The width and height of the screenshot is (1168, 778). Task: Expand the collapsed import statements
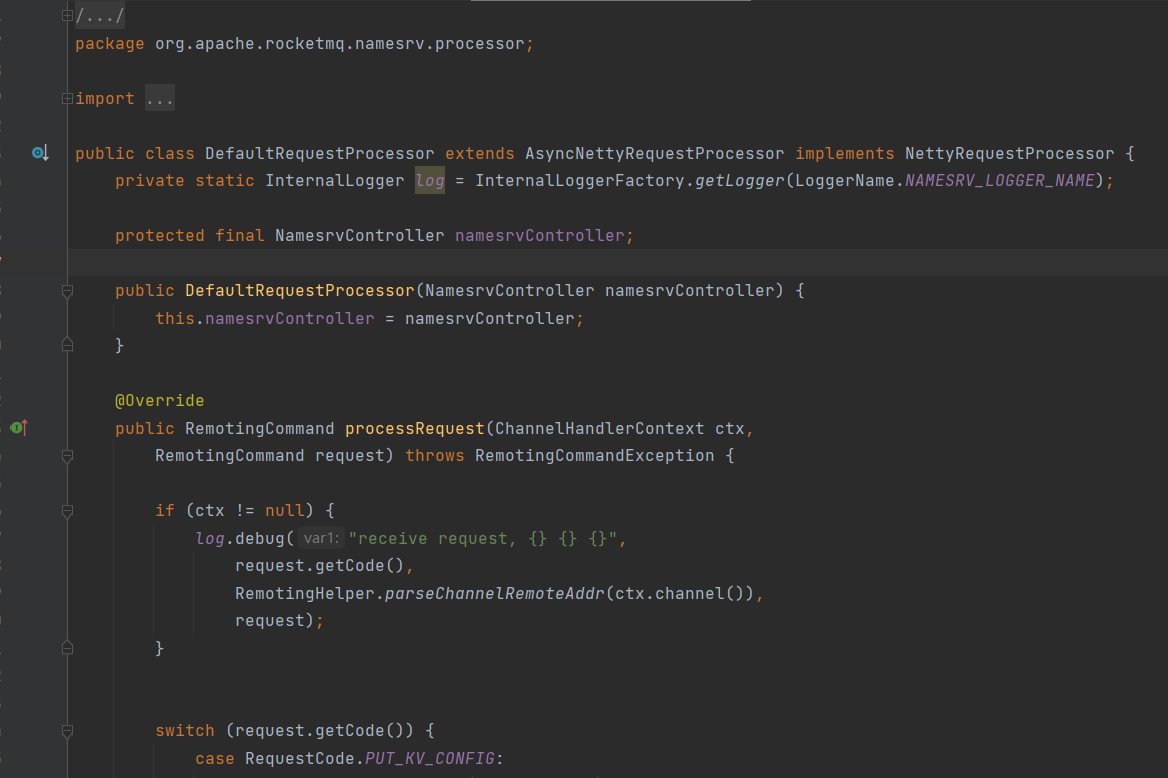pos(67,98)
